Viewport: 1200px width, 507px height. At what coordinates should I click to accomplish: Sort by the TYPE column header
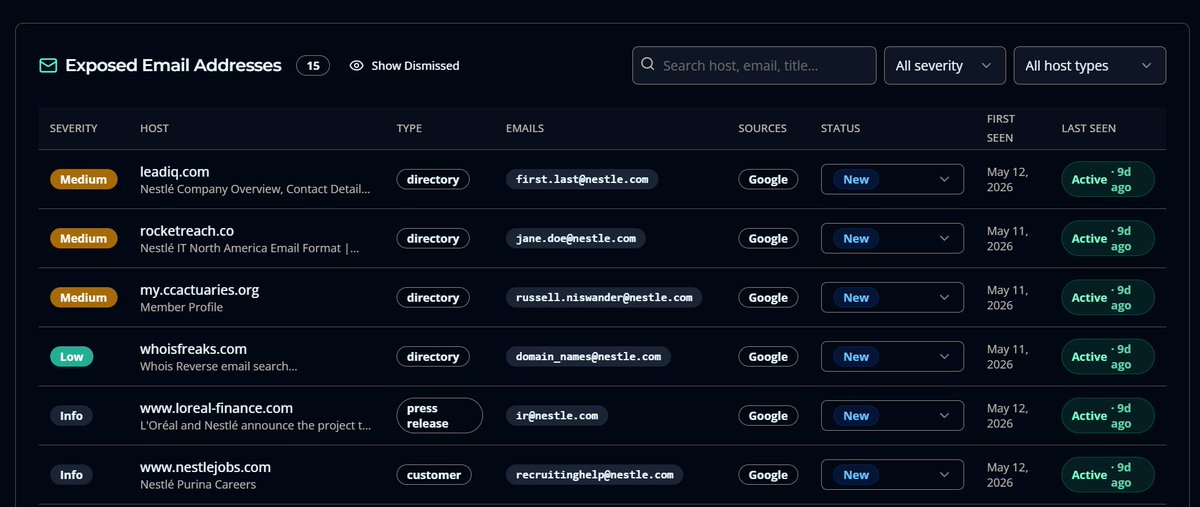(409, 128)
